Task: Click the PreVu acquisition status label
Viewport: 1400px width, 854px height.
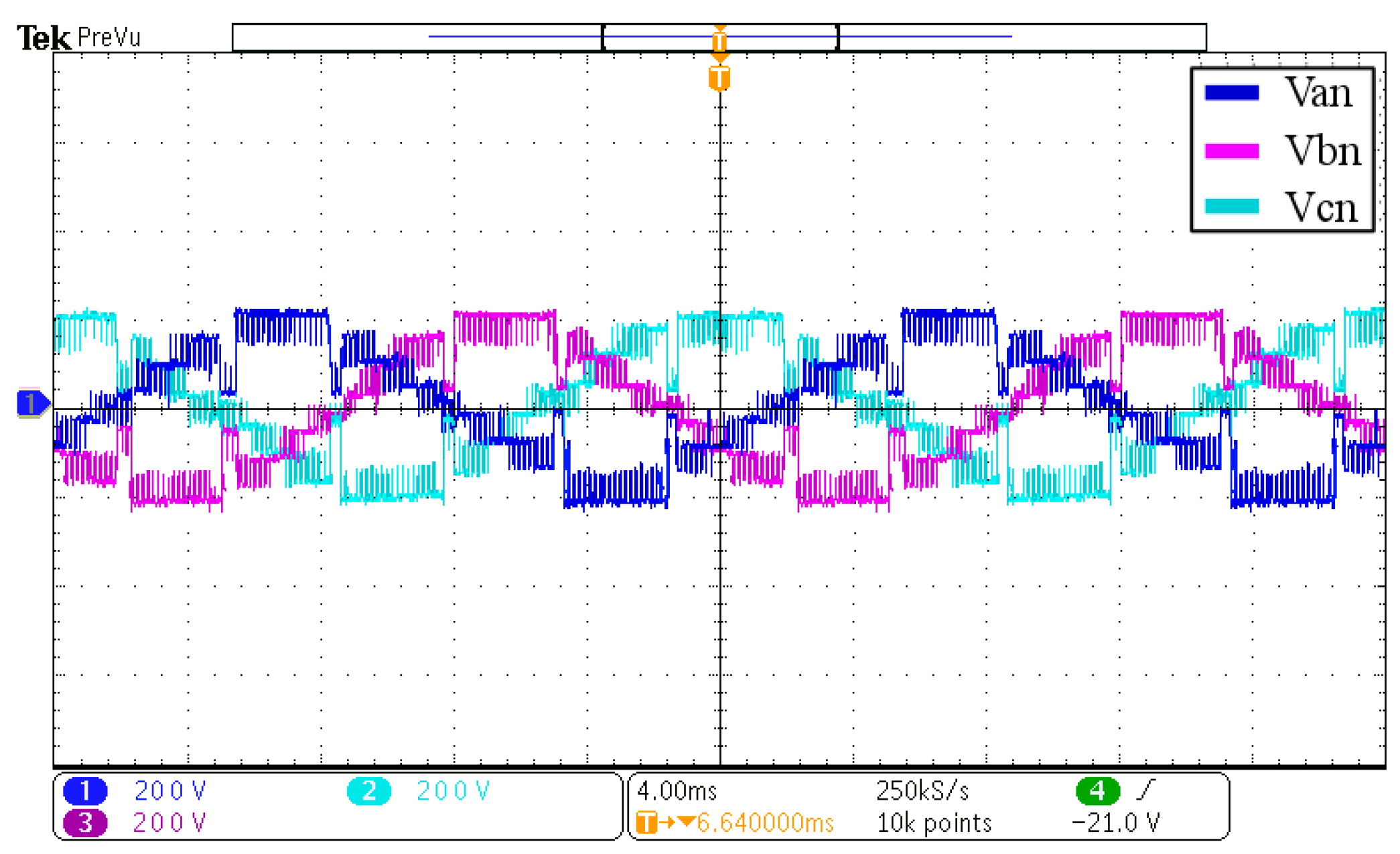Action: 109,38
